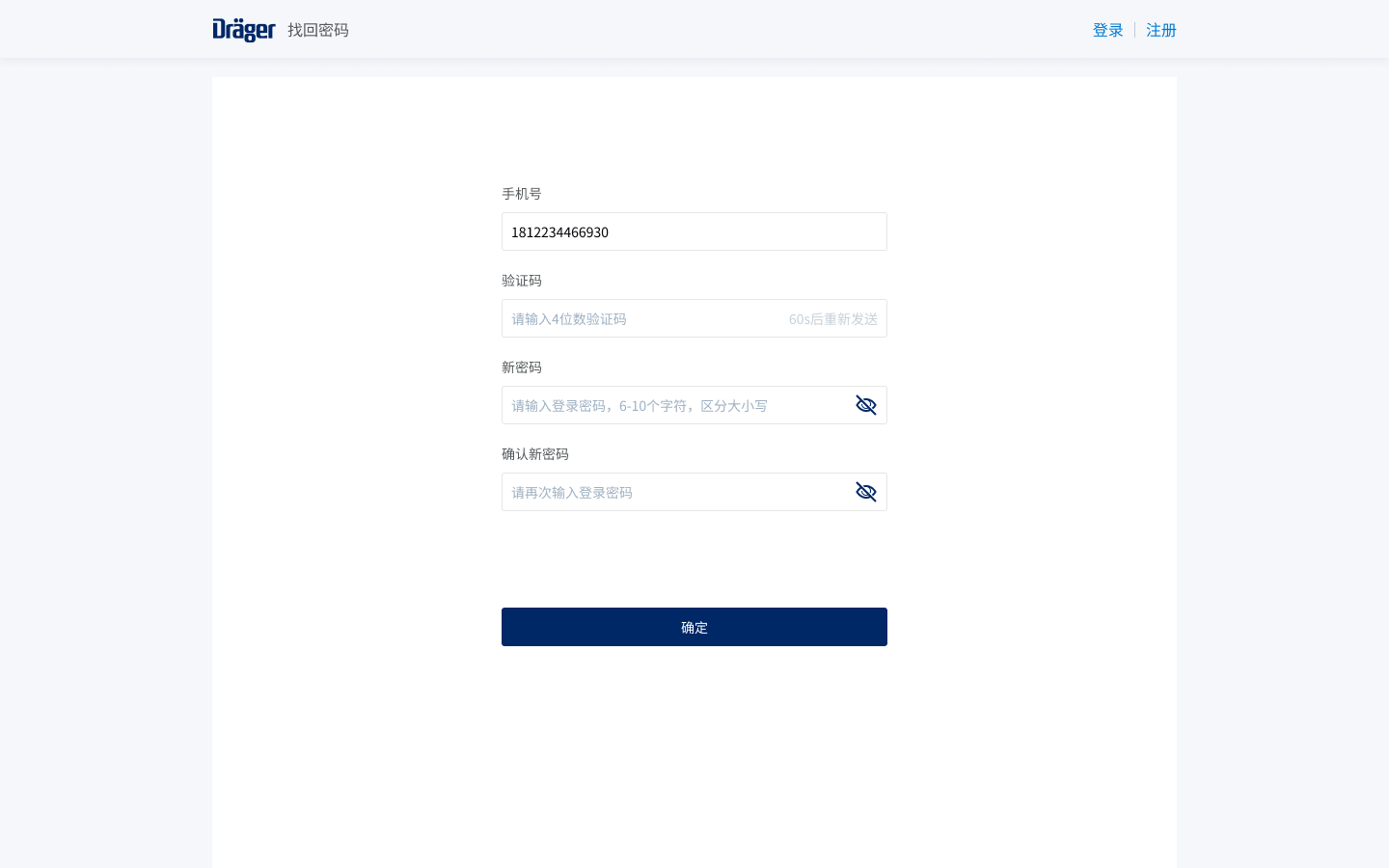Show confirmed password via the eye icon
Viewport: 1389px width, 868px height.
point(865,492)
